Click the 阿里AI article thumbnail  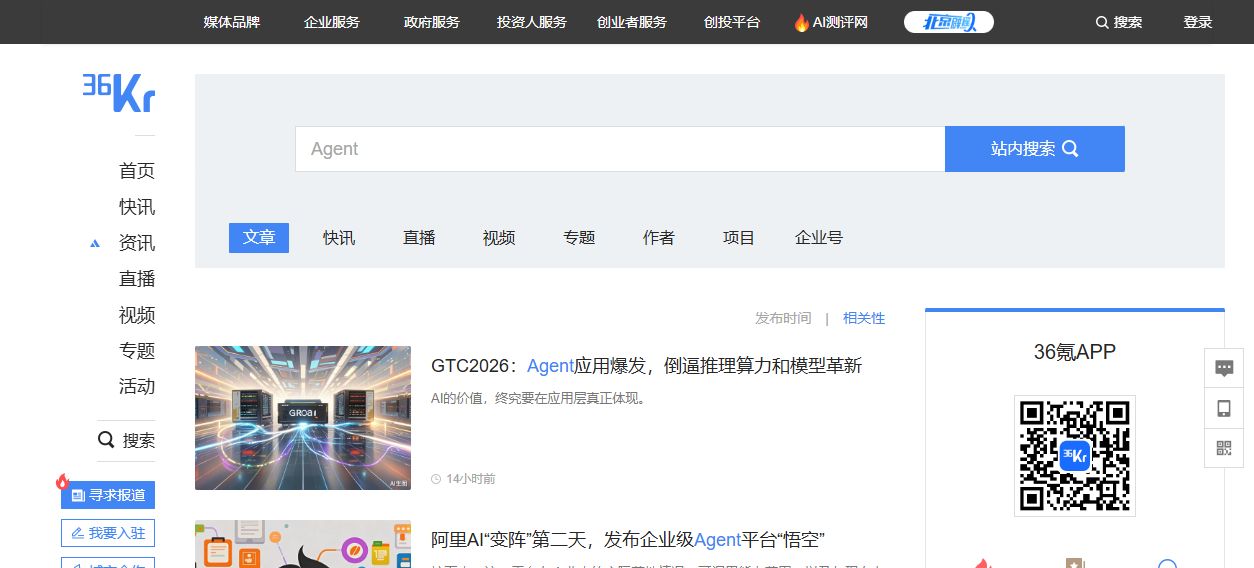[x=303, y=544]
